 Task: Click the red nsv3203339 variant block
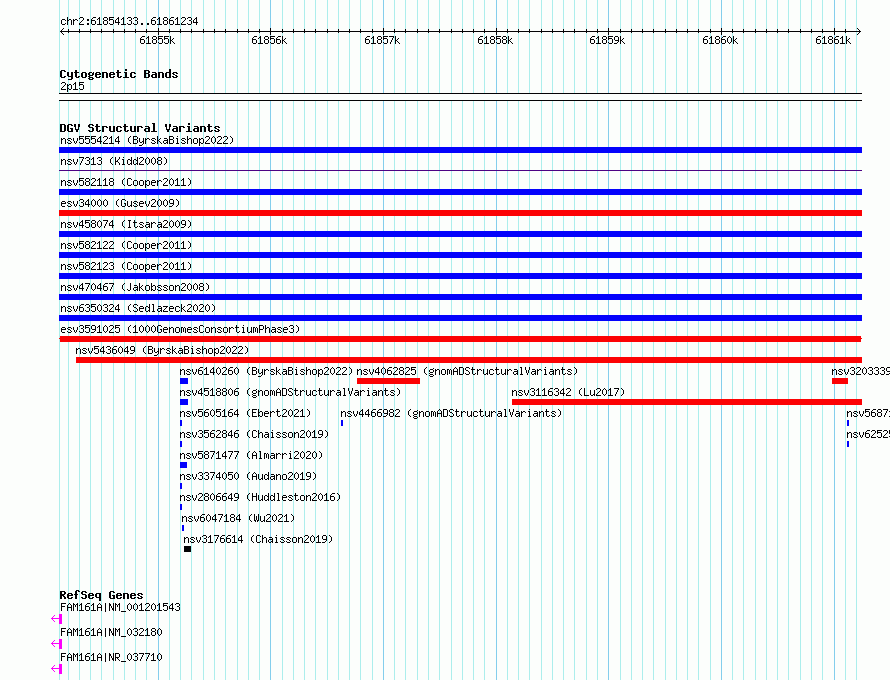tap(840, 381)
